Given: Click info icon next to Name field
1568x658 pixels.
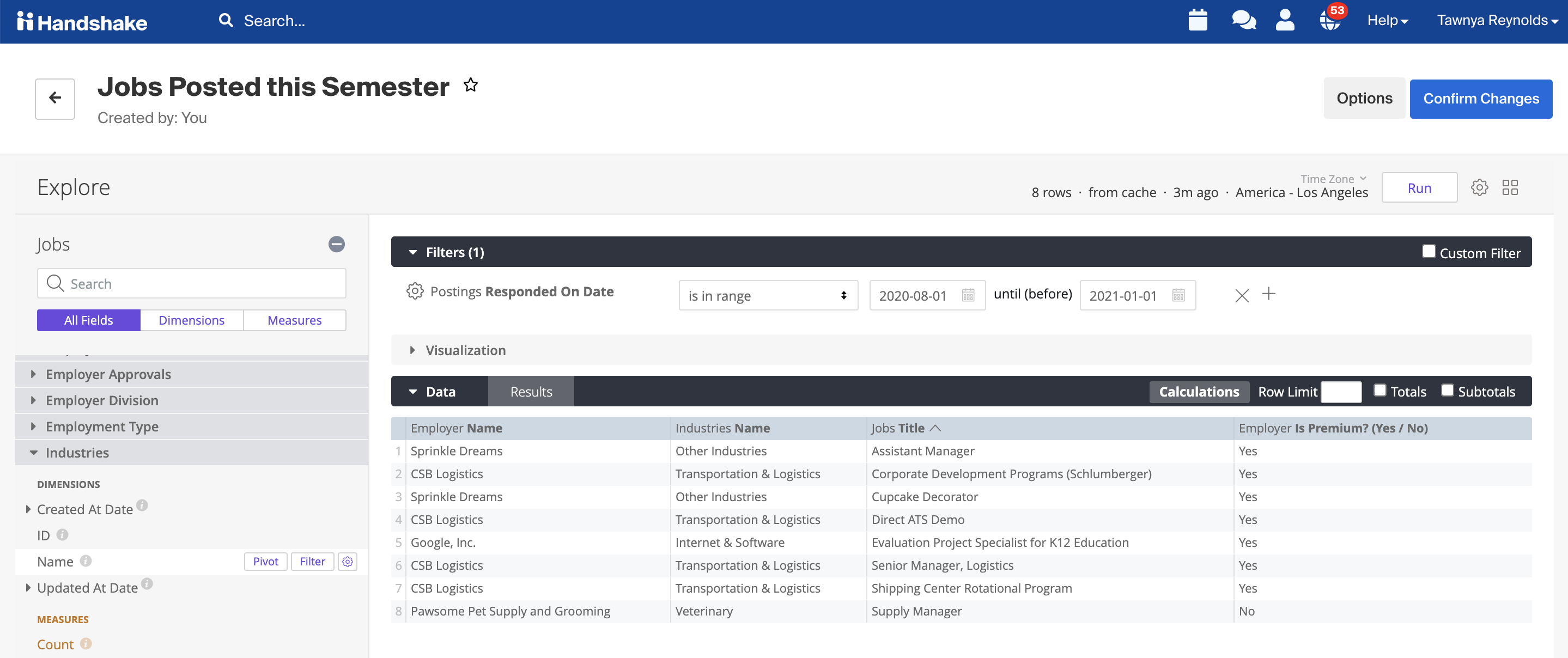Looking at the screenshot, I should [x=86, y=560].
